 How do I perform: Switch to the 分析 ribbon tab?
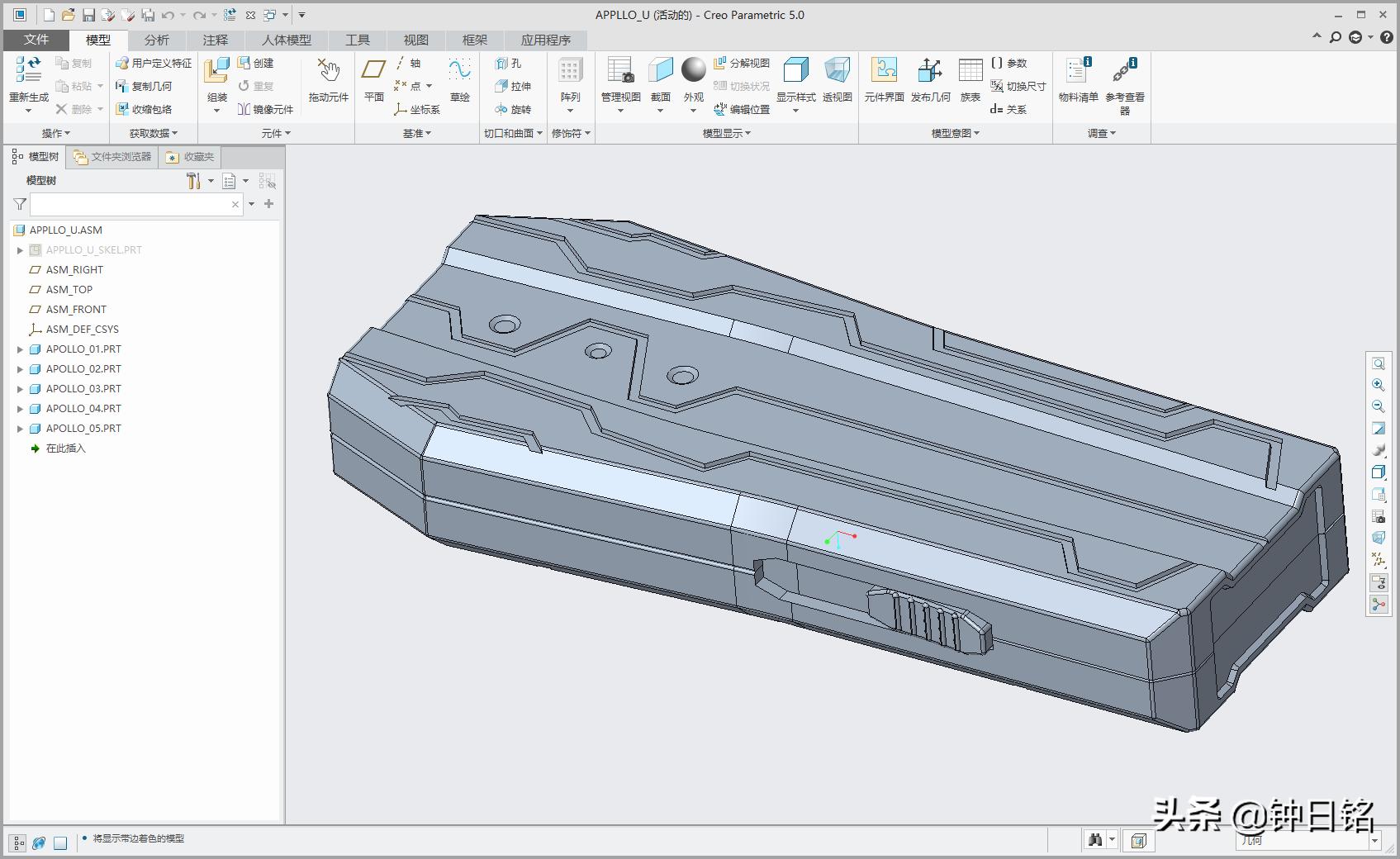pos(156,40)
